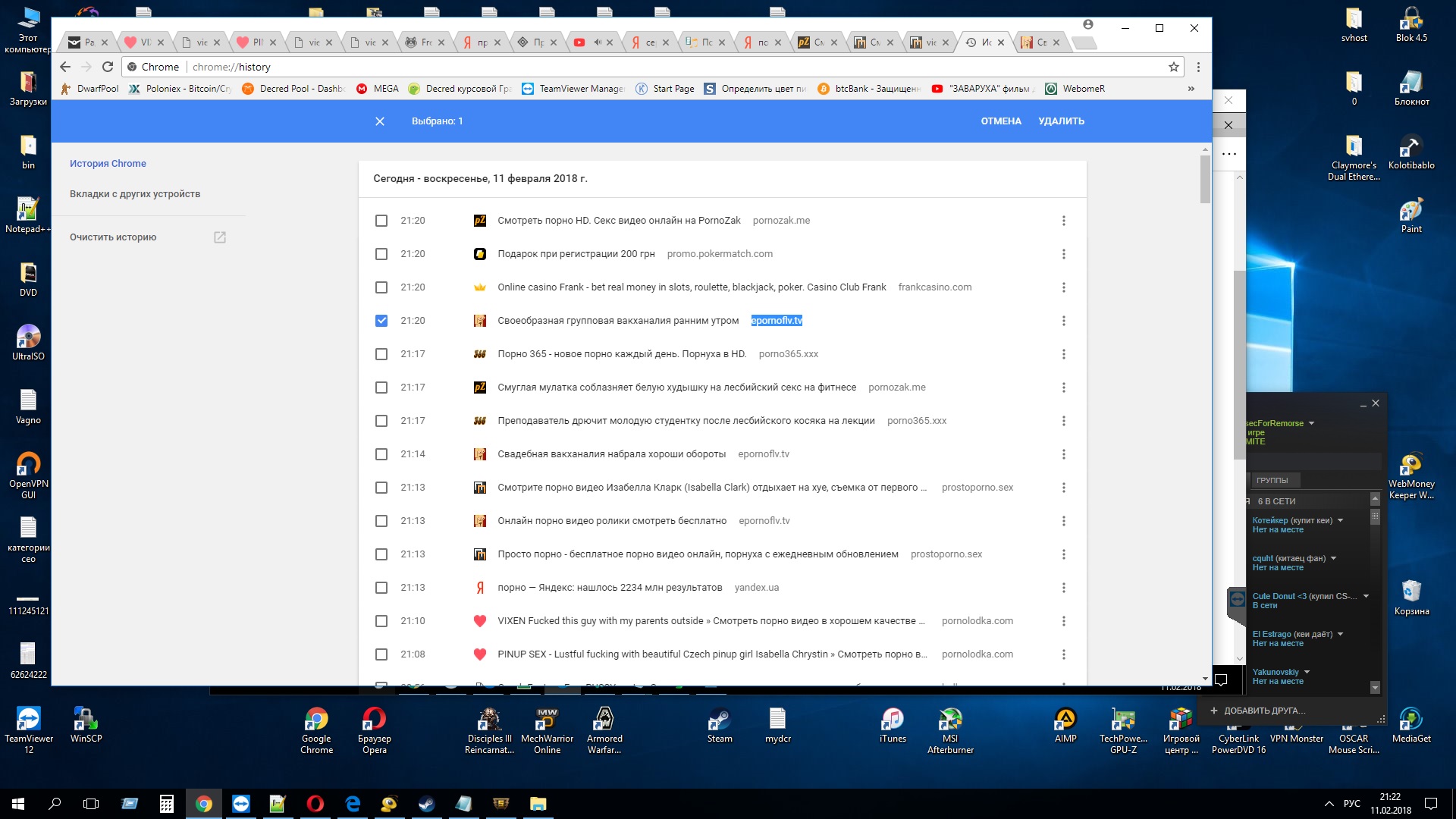Click the Chrome profile avatar in title bar
Image resolution: width=1456 pixels, height=819 pixels.
pyautogui.click(x=1088, y=25)
